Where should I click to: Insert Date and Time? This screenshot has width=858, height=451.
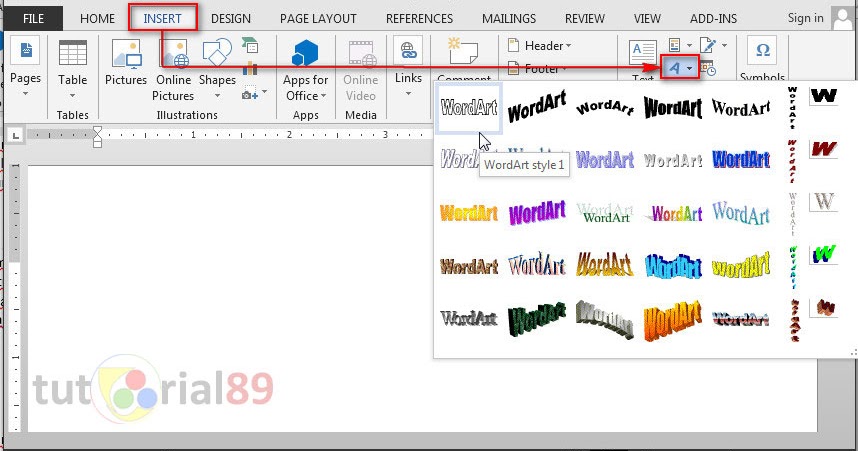[708, 69]
